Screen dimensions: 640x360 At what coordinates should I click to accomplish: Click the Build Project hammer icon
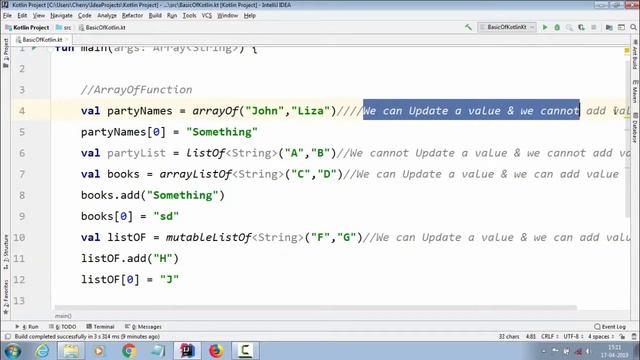click(x=468, y=27)
